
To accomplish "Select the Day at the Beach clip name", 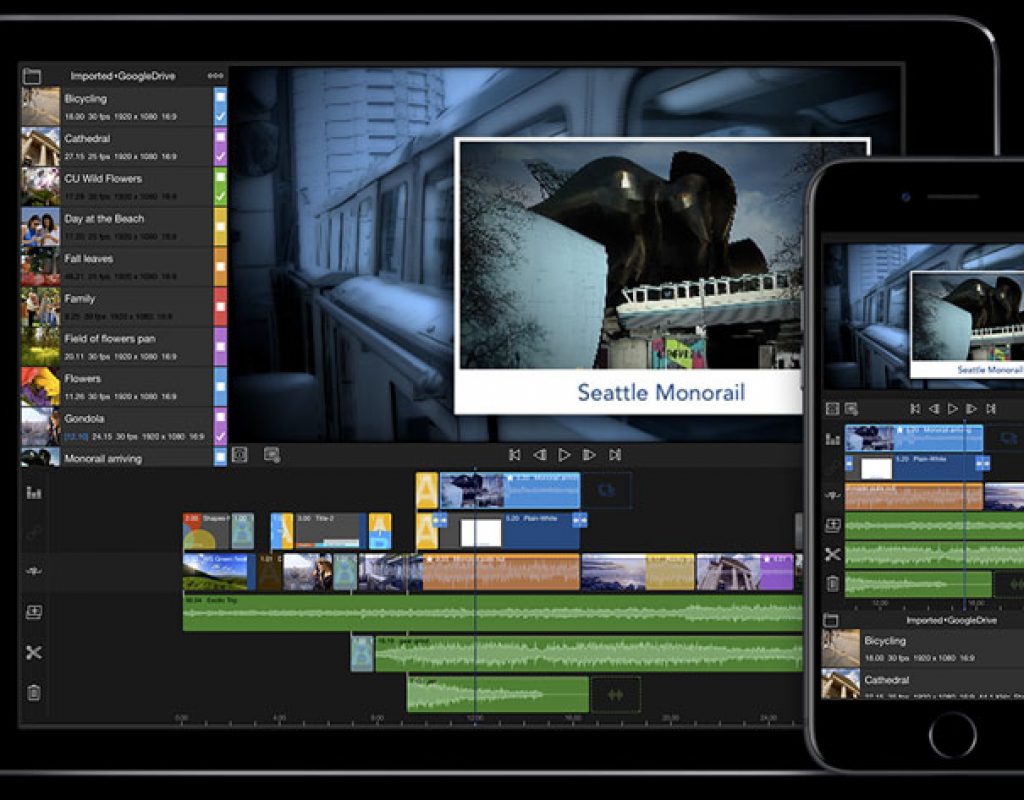I will (104, 218).
